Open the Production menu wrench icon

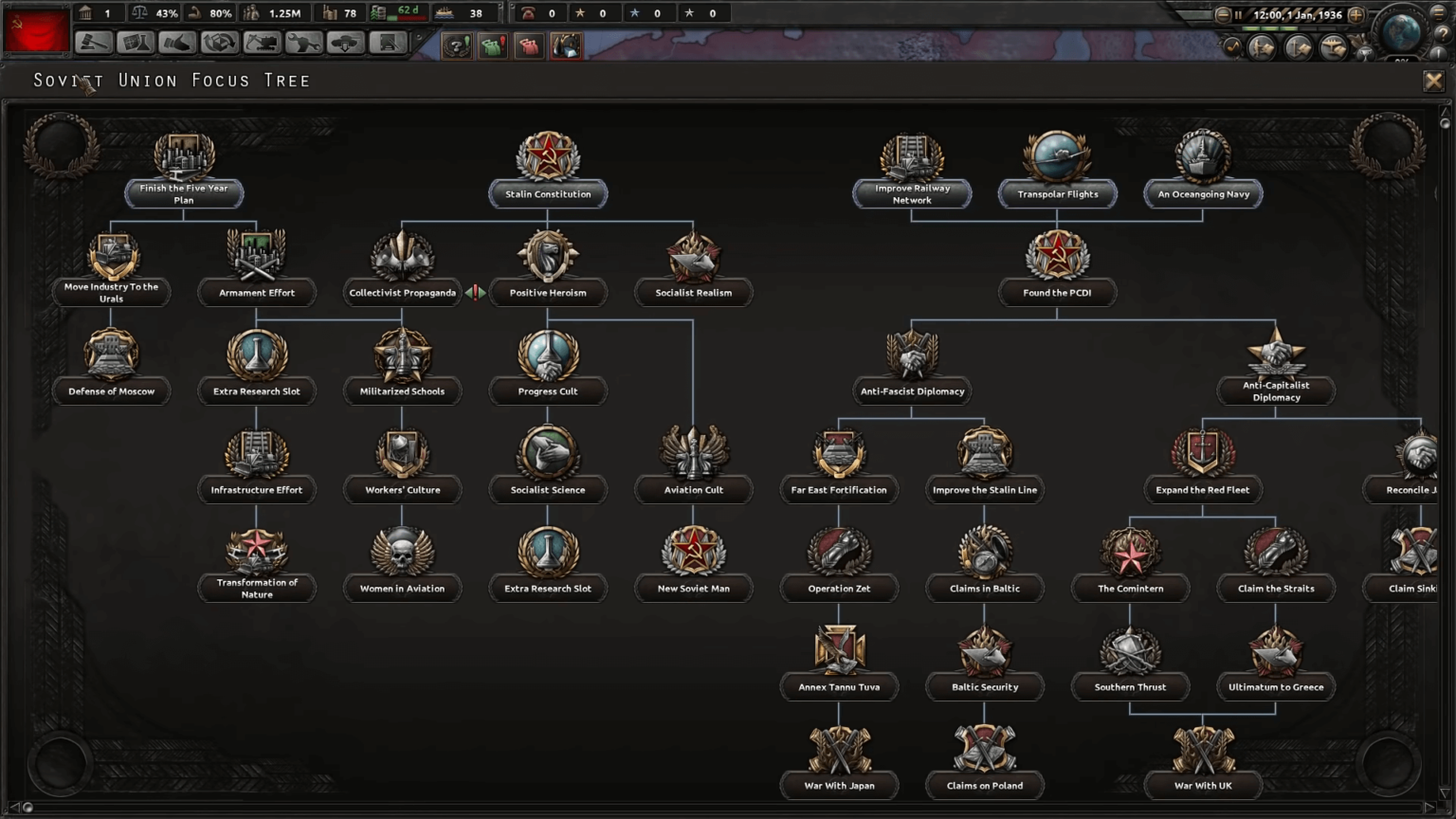[x=303, y=43]
